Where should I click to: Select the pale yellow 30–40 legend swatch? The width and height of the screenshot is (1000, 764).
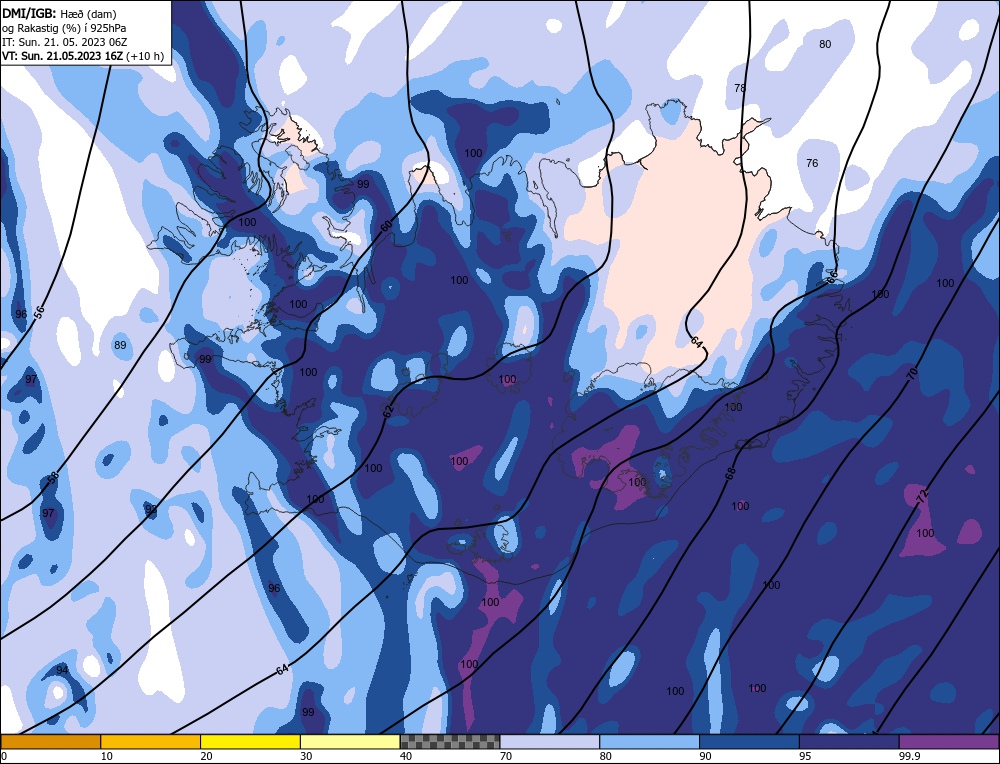[x=350, y=742]
